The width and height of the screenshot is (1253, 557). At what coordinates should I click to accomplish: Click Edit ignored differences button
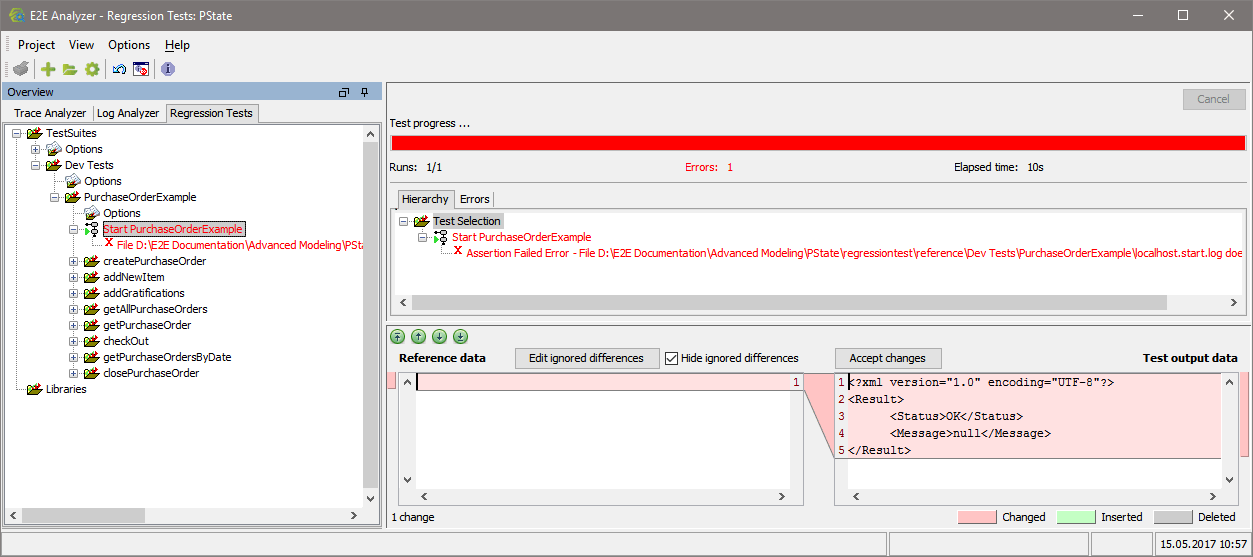pyautogui.click(x=586, y=358)
